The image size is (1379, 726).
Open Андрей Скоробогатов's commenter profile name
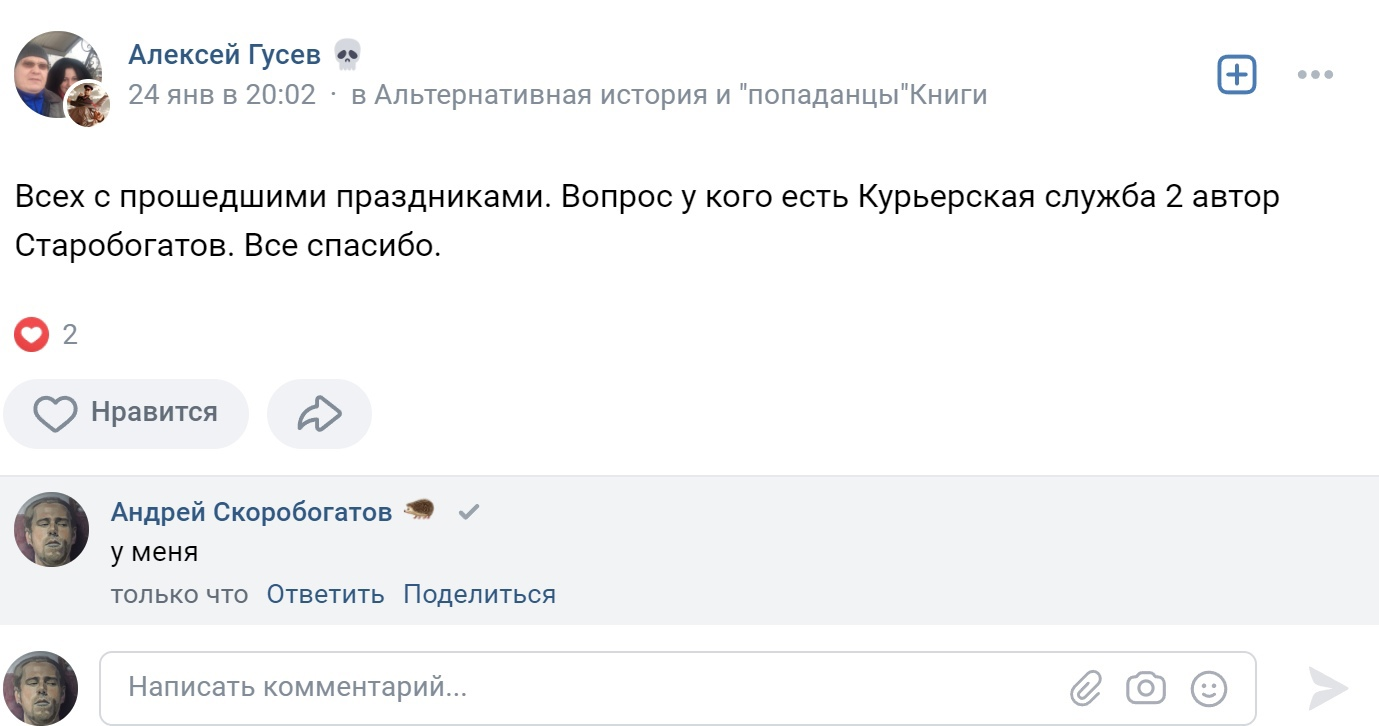click(251, 512)
